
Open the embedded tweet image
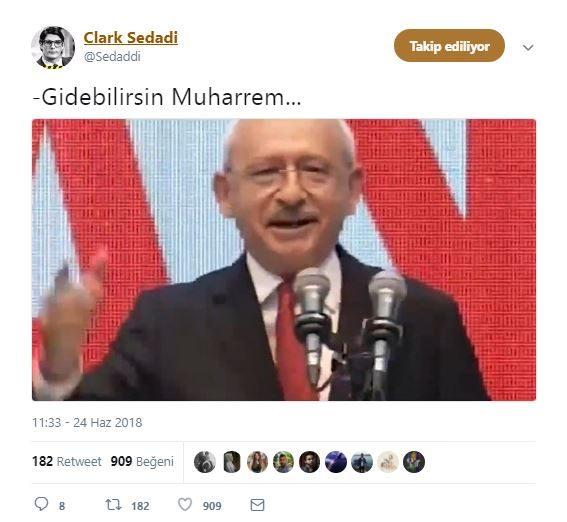[284, 260]
